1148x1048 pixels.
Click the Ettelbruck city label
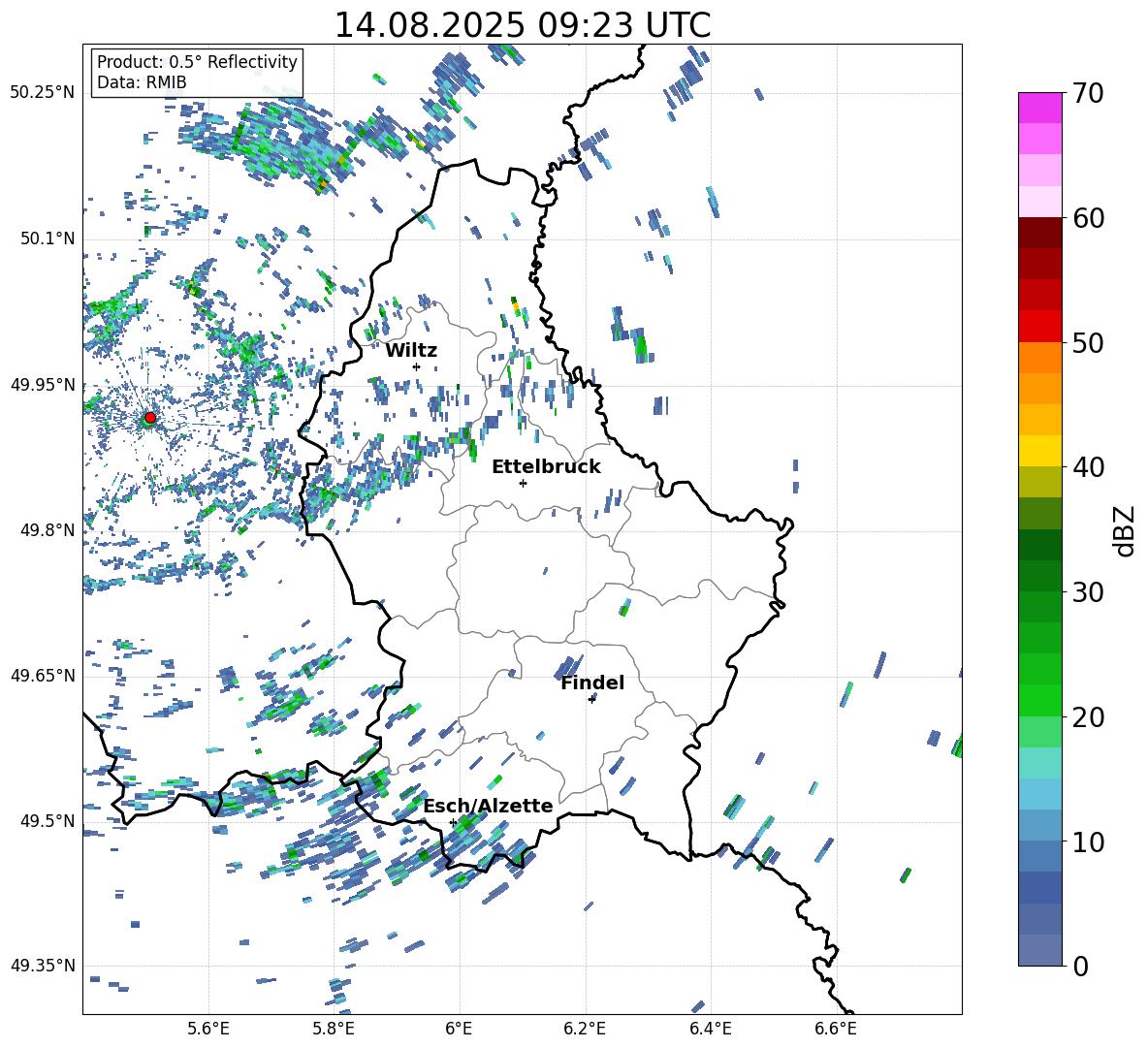[546, 467]
